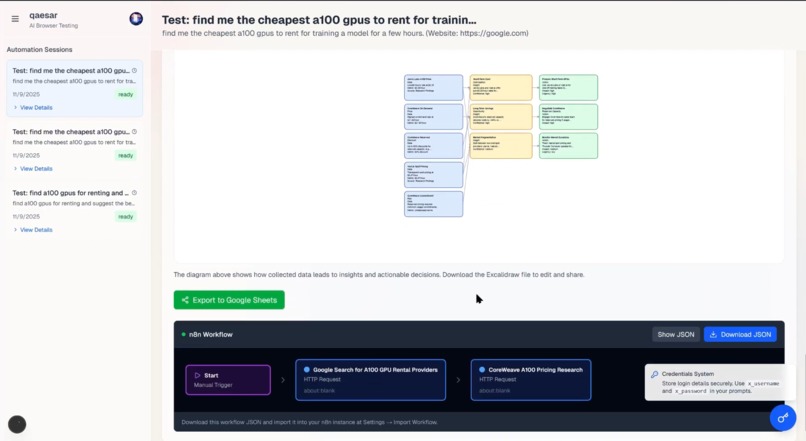The width and height of the screenshot is (806, 441).
Task: Click the 11/9/2025 date on the highlighted session
Action: point(26,95)
